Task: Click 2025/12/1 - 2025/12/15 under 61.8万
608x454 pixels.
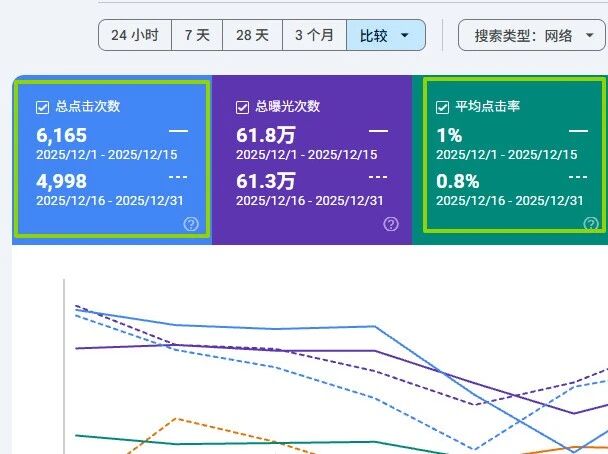Action: 307,155
